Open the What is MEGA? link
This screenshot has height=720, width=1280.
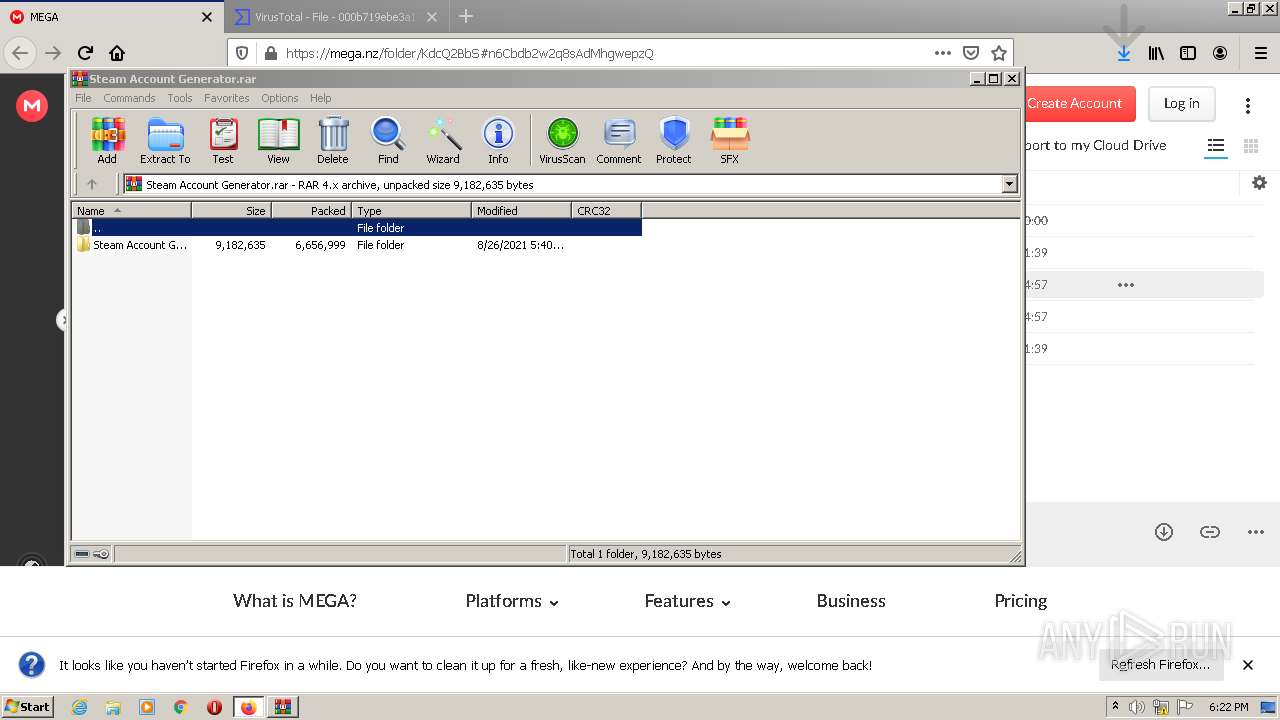click(295, 601)
